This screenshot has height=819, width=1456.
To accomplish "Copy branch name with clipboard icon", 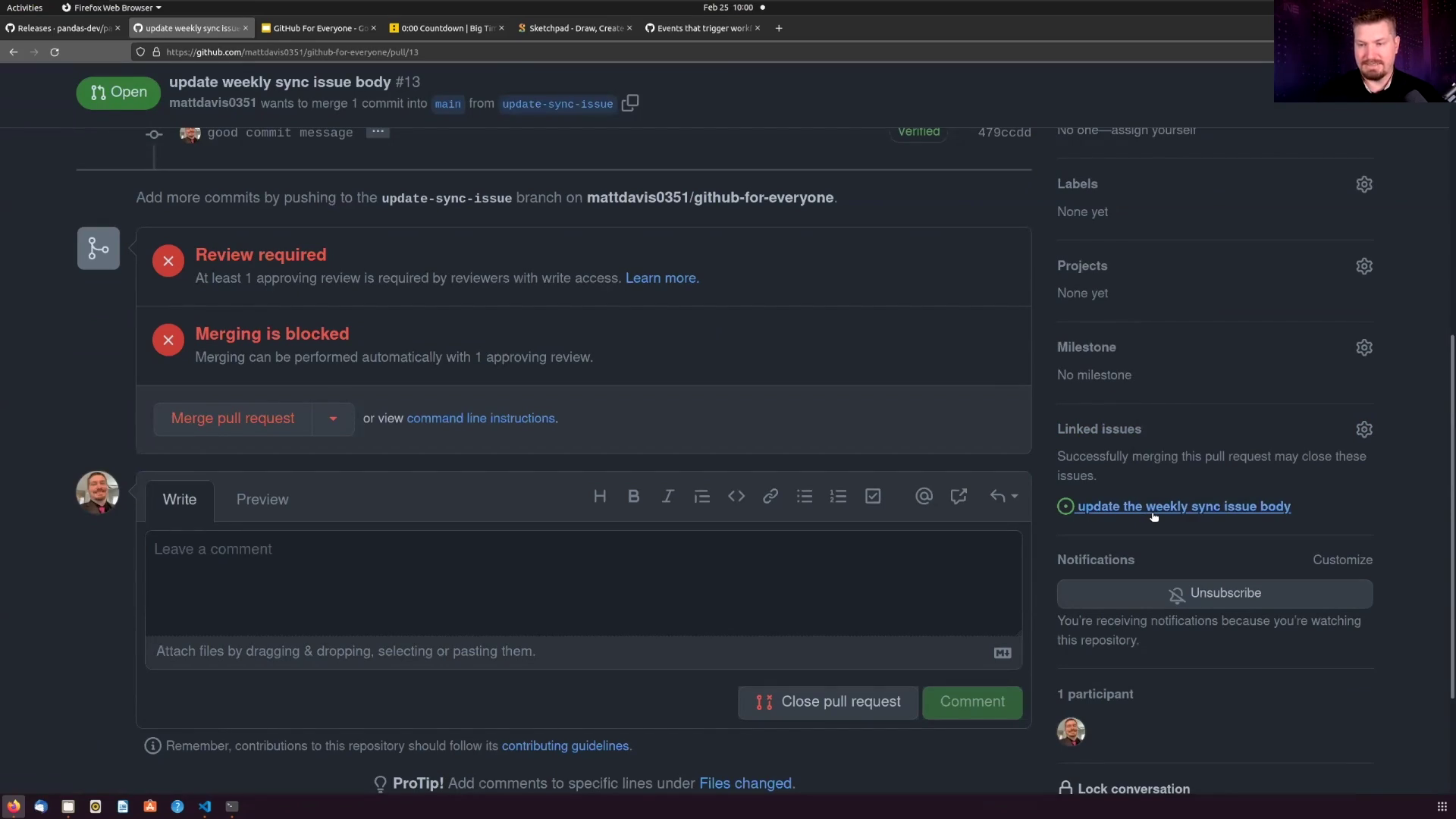I will [x=629, y=103].
